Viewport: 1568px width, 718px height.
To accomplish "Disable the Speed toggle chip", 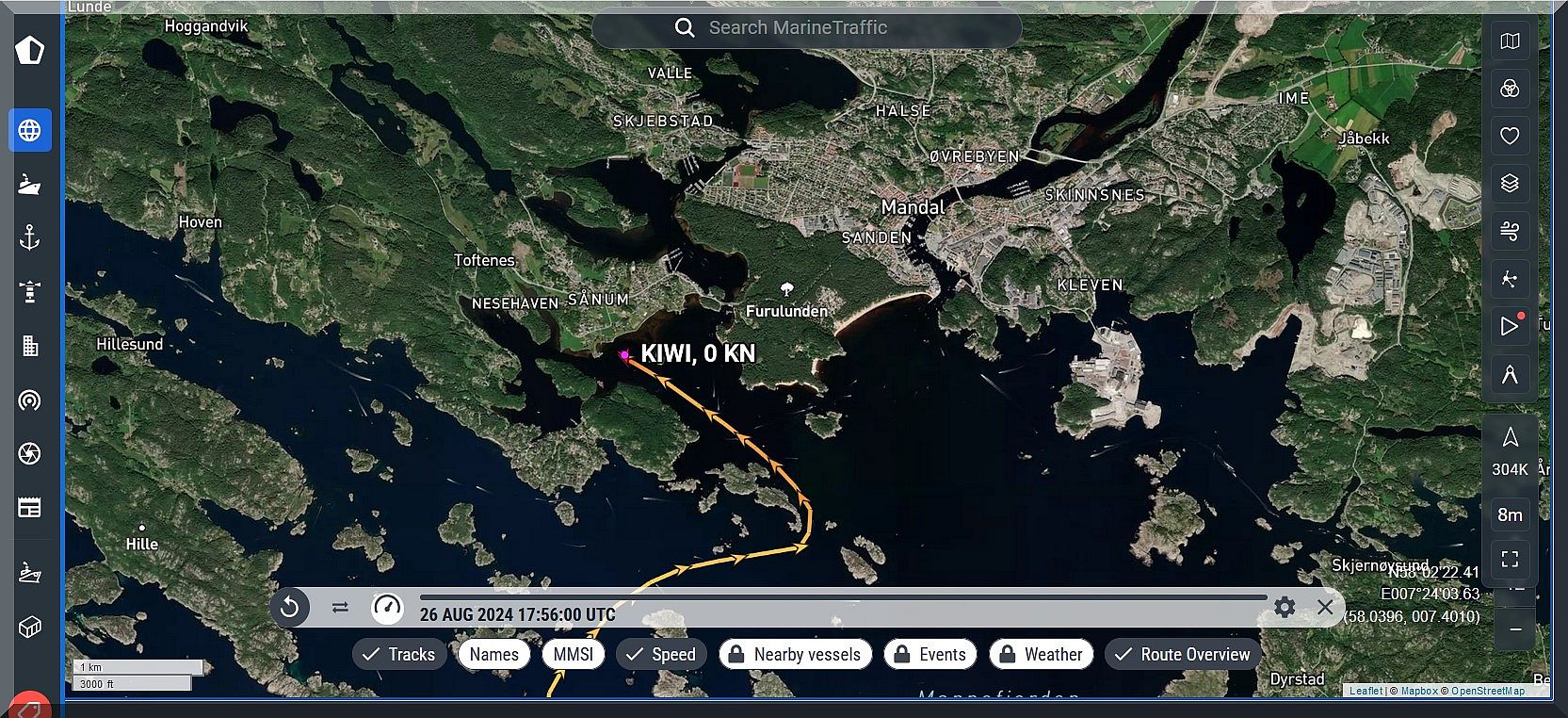I will 661,654.
